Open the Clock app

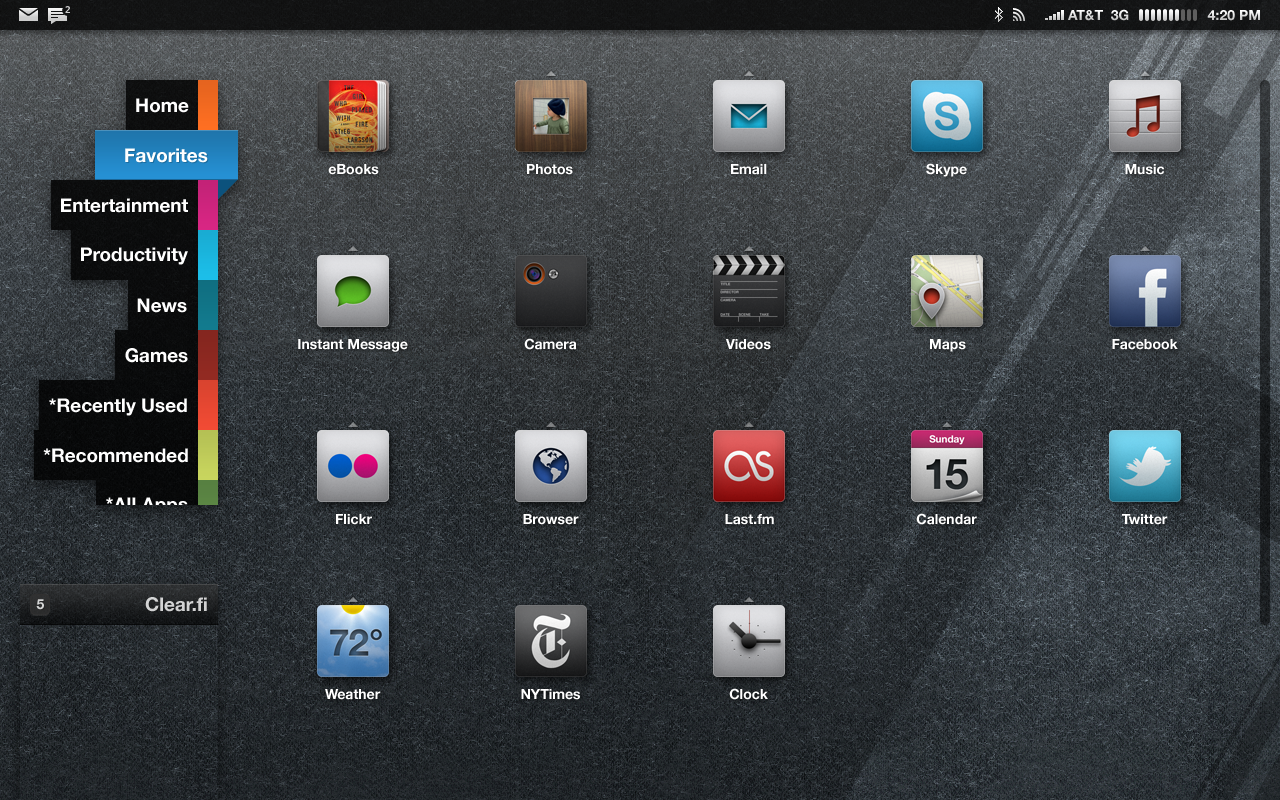(749, 641)
